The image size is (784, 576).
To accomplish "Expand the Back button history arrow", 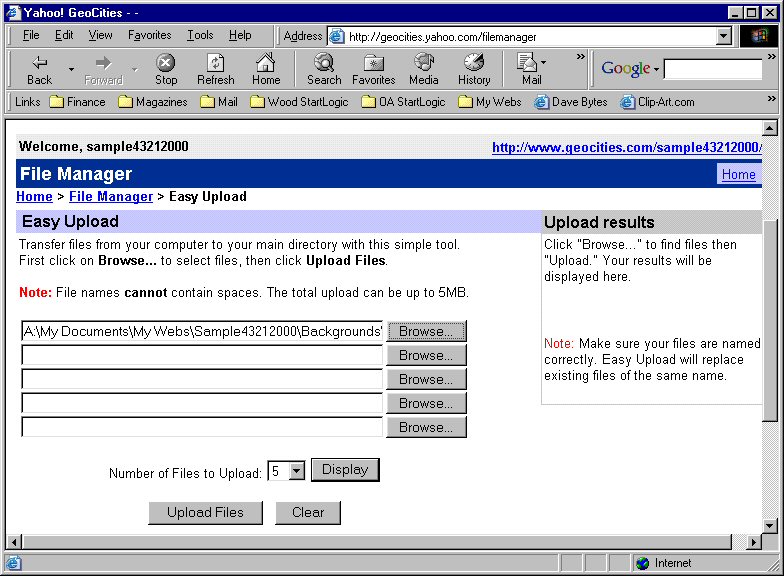I will [x=72, y=69].
